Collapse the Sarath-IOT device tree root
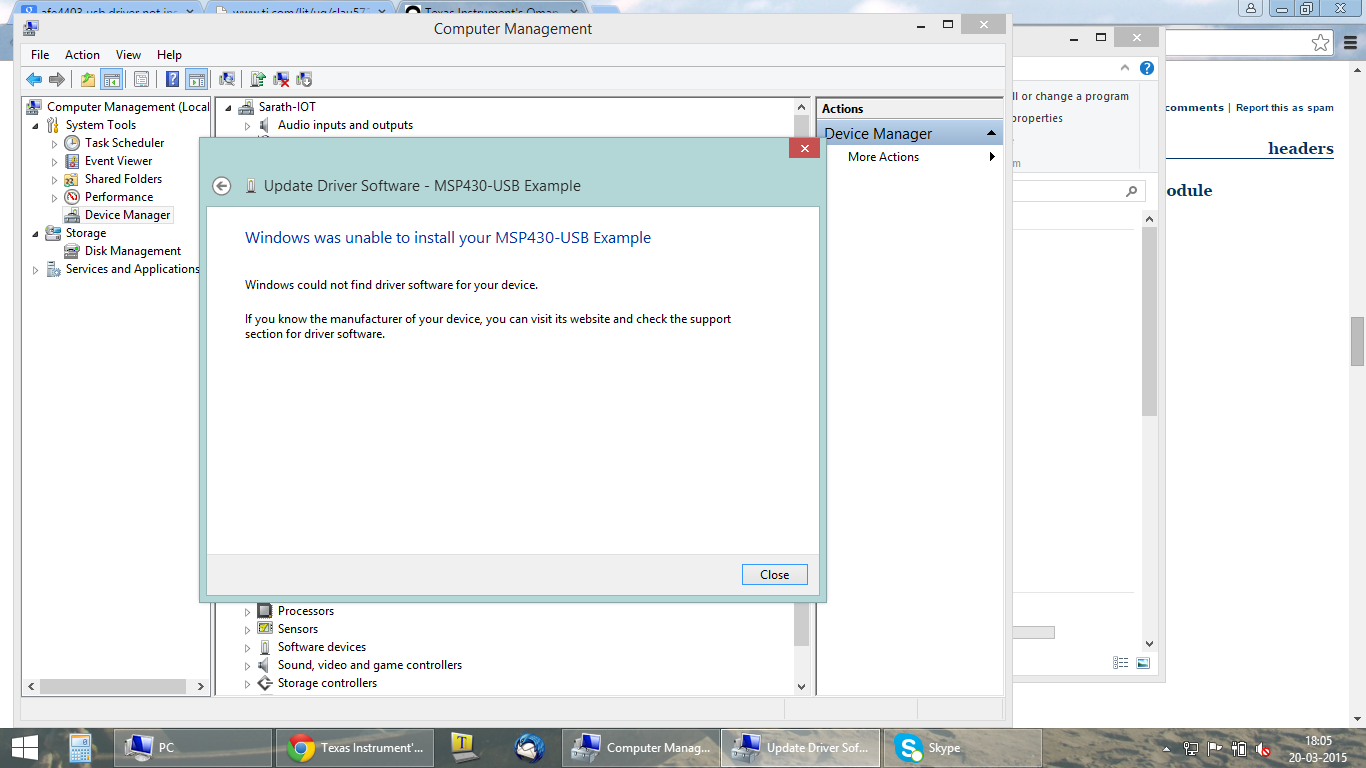 [228, 108]
